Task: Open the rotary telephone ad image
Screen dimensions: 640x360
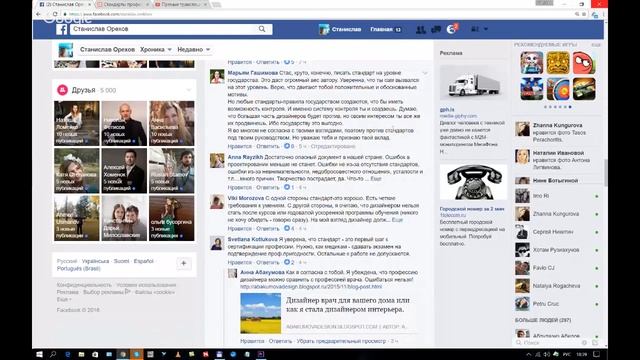Action: (473, 182)
